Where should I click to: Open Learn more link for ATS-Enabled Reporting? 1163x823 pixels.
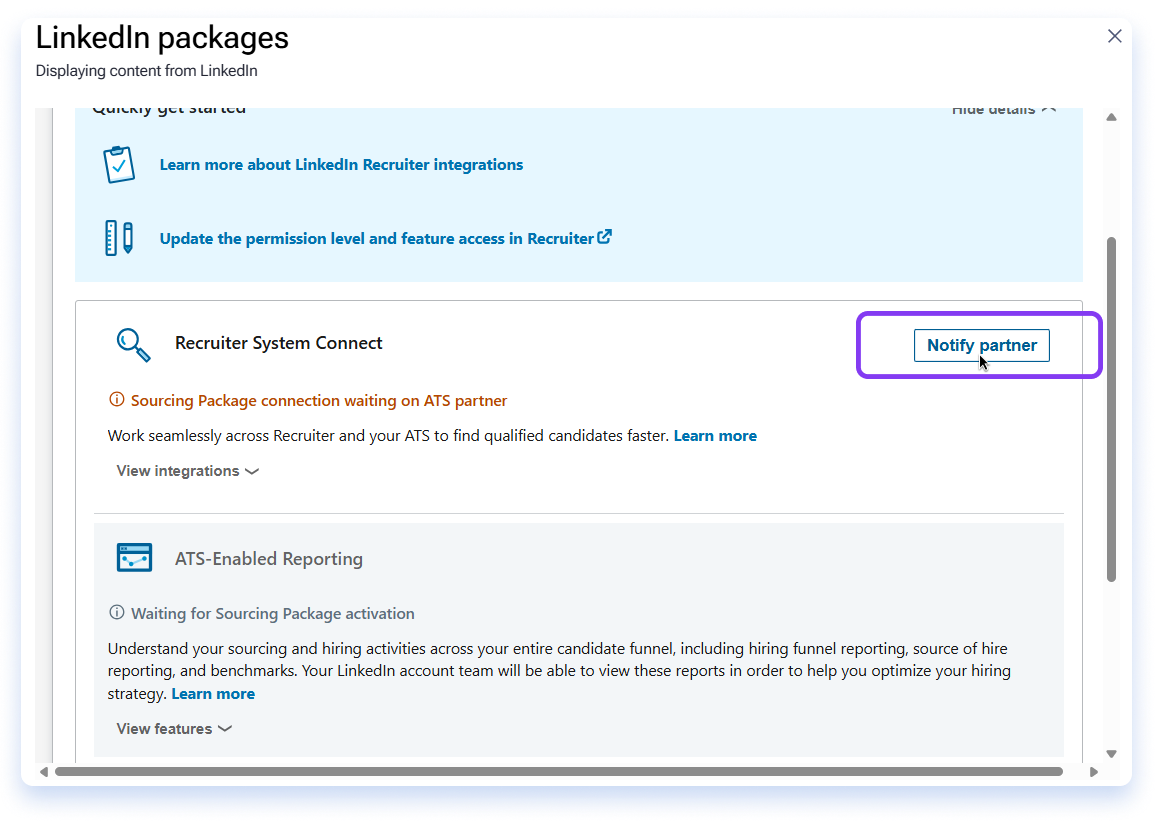click(213, 694)
